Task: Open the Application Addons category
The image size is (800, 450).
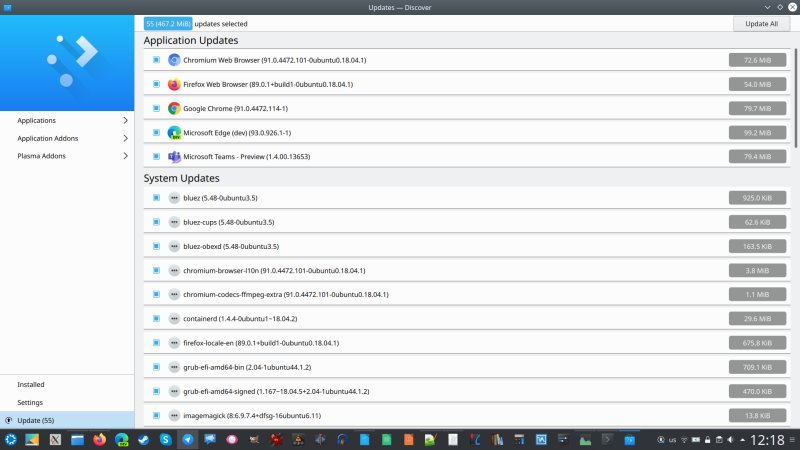Action: click(67, 138)
